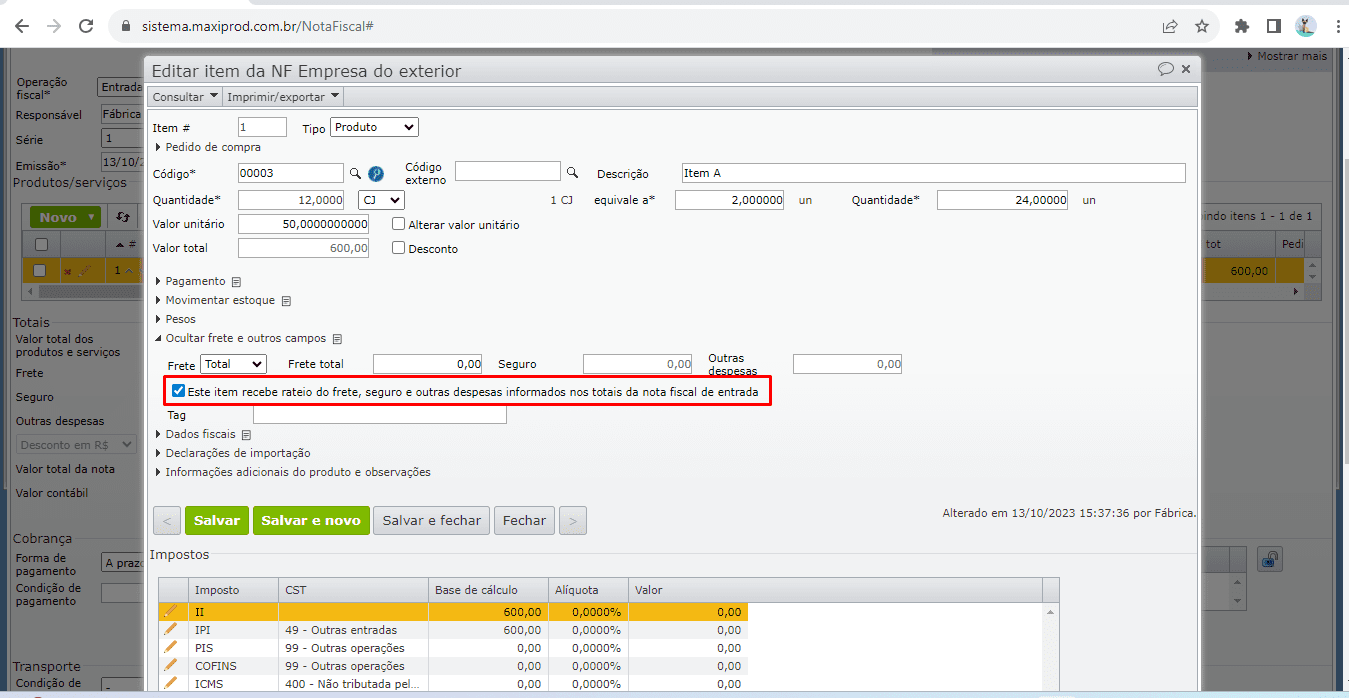The height and width of the screenshot is (698, 1349).
Task: Expand the Pesos section
Action: click(x=175, y=320)
